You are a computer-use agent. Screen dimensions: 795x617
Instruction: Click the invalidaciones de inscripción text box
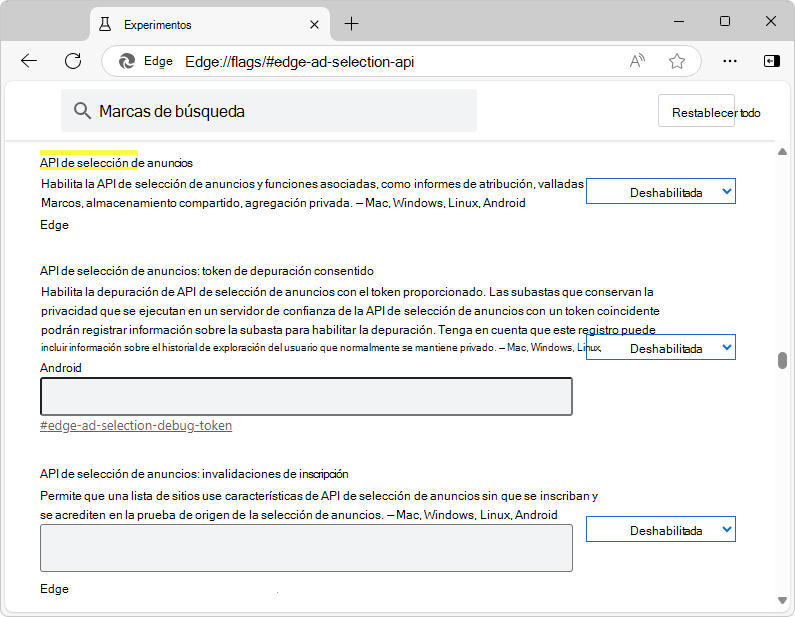pyautogui.click(x=306, y=548)
